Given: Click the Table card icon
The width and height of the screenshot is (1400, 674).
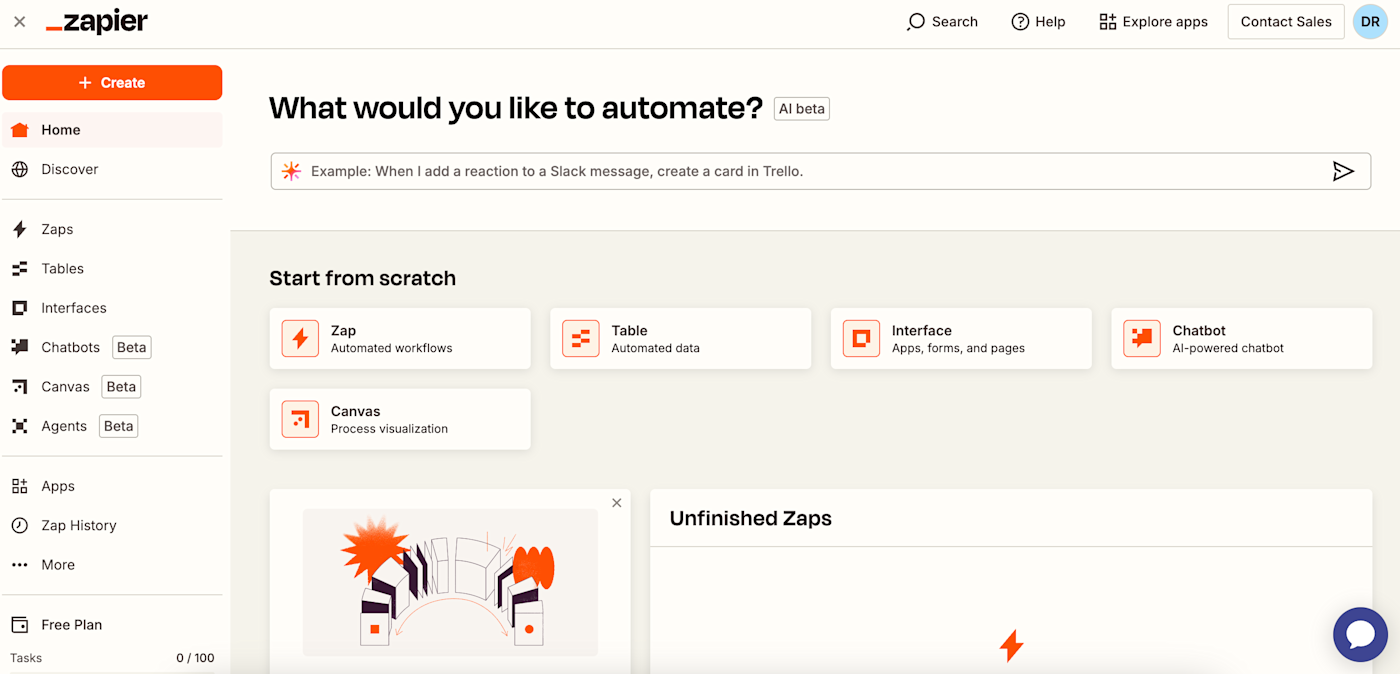Looking at the screenshot, I should [x=581, y=339].
